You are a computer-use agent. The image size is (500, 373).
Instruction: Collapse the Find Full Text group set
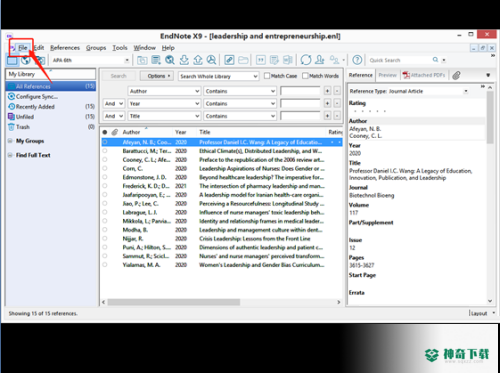pyautogui.click(x=10, y=155)
